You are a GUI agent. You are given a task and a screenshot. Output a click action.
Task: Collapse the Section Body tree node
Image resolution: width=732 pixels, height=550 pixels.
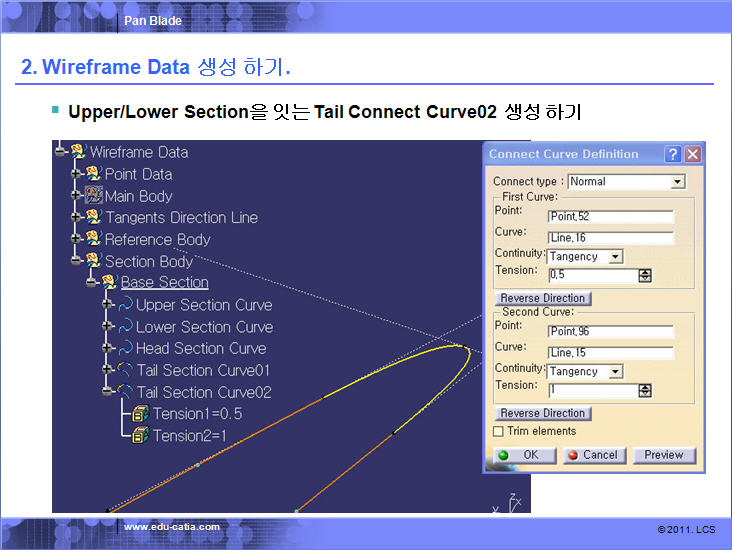[76, 261]
